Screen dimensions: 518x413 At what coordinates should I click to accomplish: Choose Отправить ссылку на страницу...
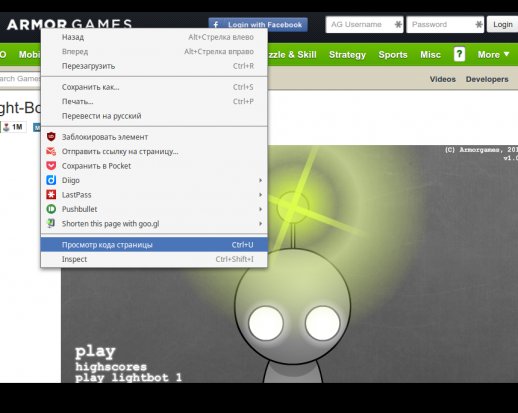point(154,151)
